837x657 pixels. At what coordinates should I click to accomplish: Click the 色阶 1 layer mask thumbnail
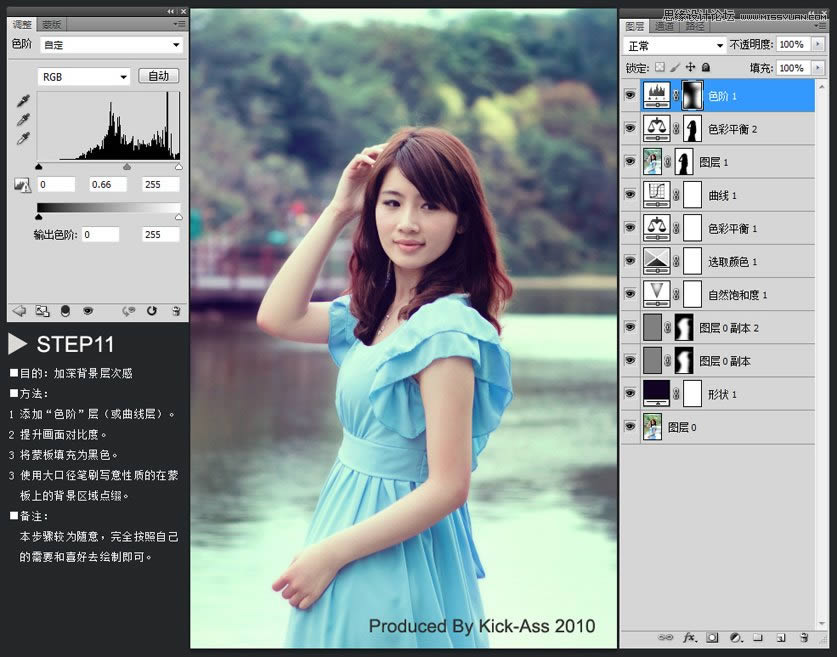click(x=692, y=95)
